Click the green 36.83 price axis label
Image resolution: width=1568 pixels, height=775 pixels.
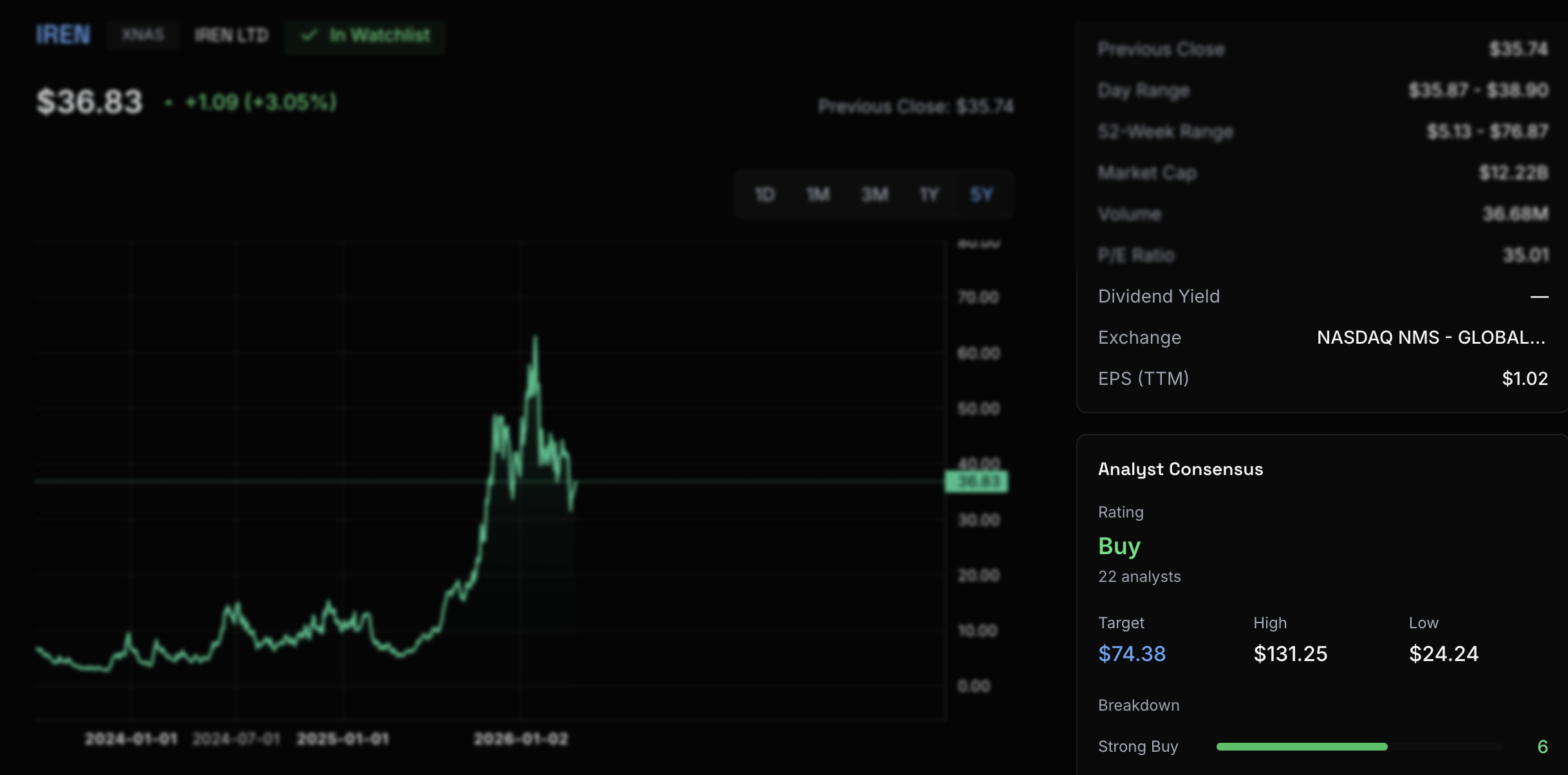click(x=976, y=481)
